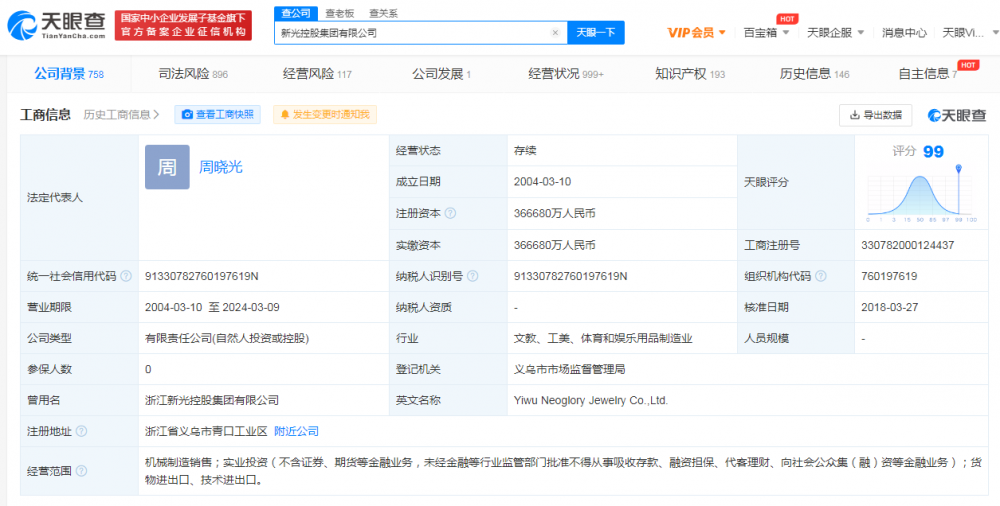1000x506 pixels.
Task: Click the 周 avatar thumbnail
Action: coord(167,167)
